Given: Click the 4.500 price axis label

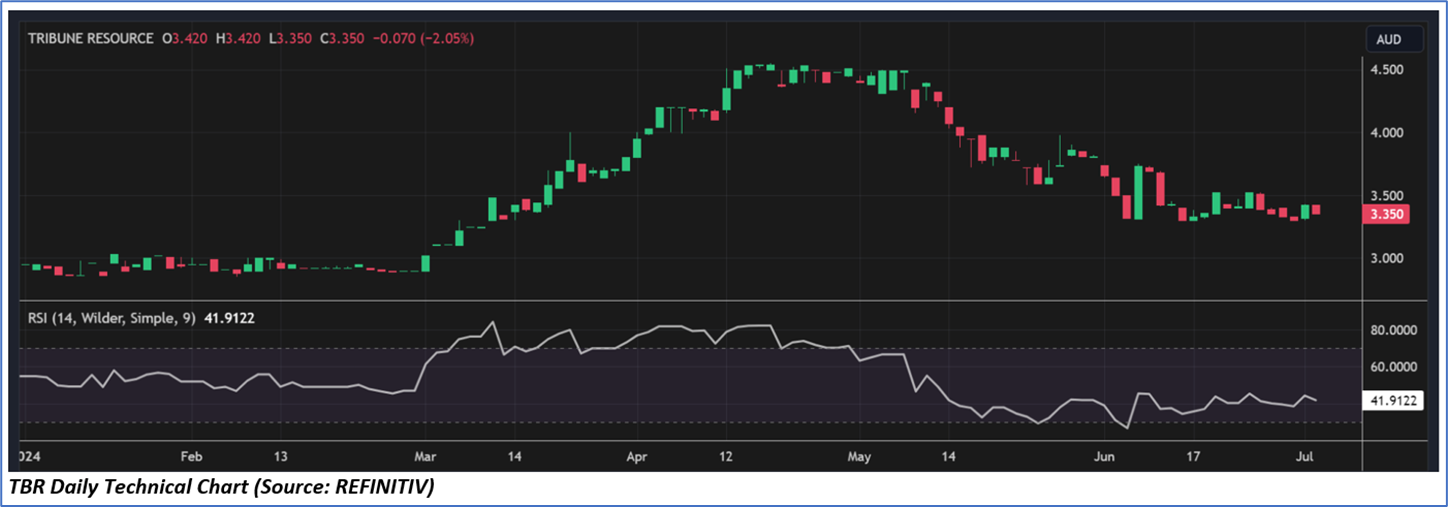Looking at the screenshot, I should (1386, 70).
